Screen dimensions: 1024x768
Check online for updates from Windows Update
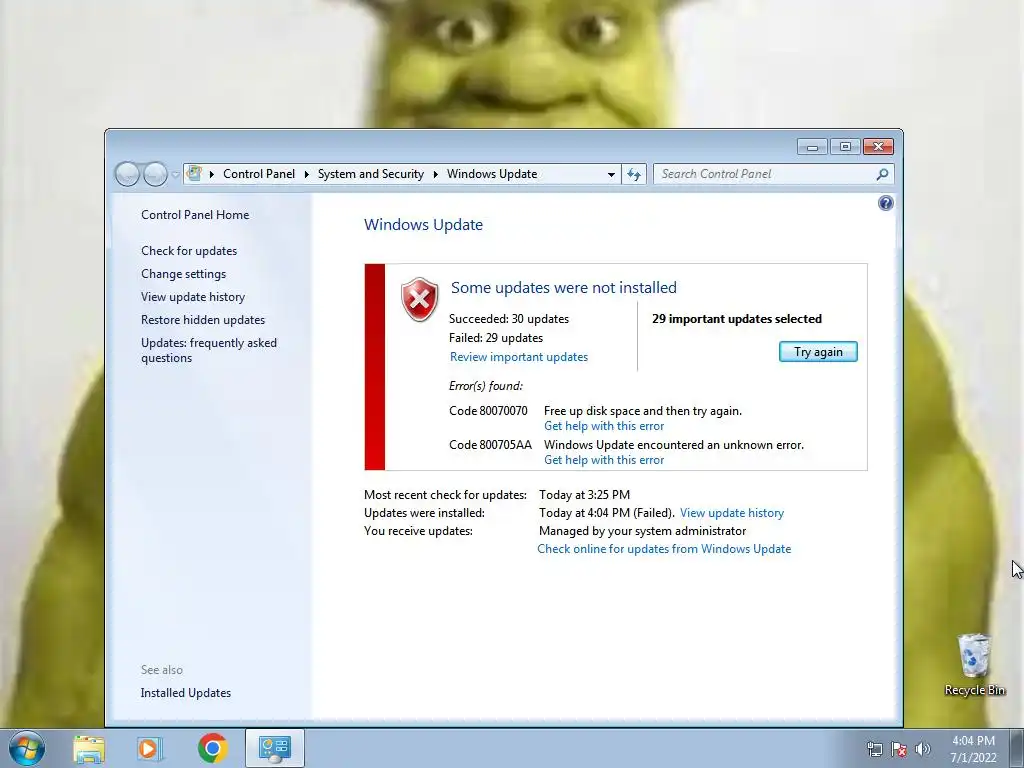coord(664,549)
